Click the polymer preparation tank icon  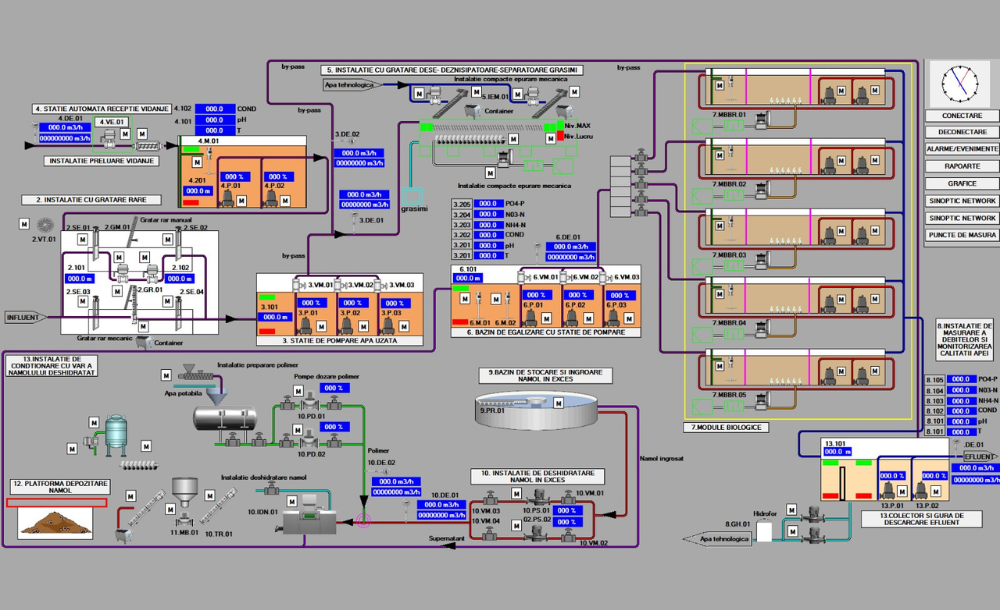tap(225, 419)
